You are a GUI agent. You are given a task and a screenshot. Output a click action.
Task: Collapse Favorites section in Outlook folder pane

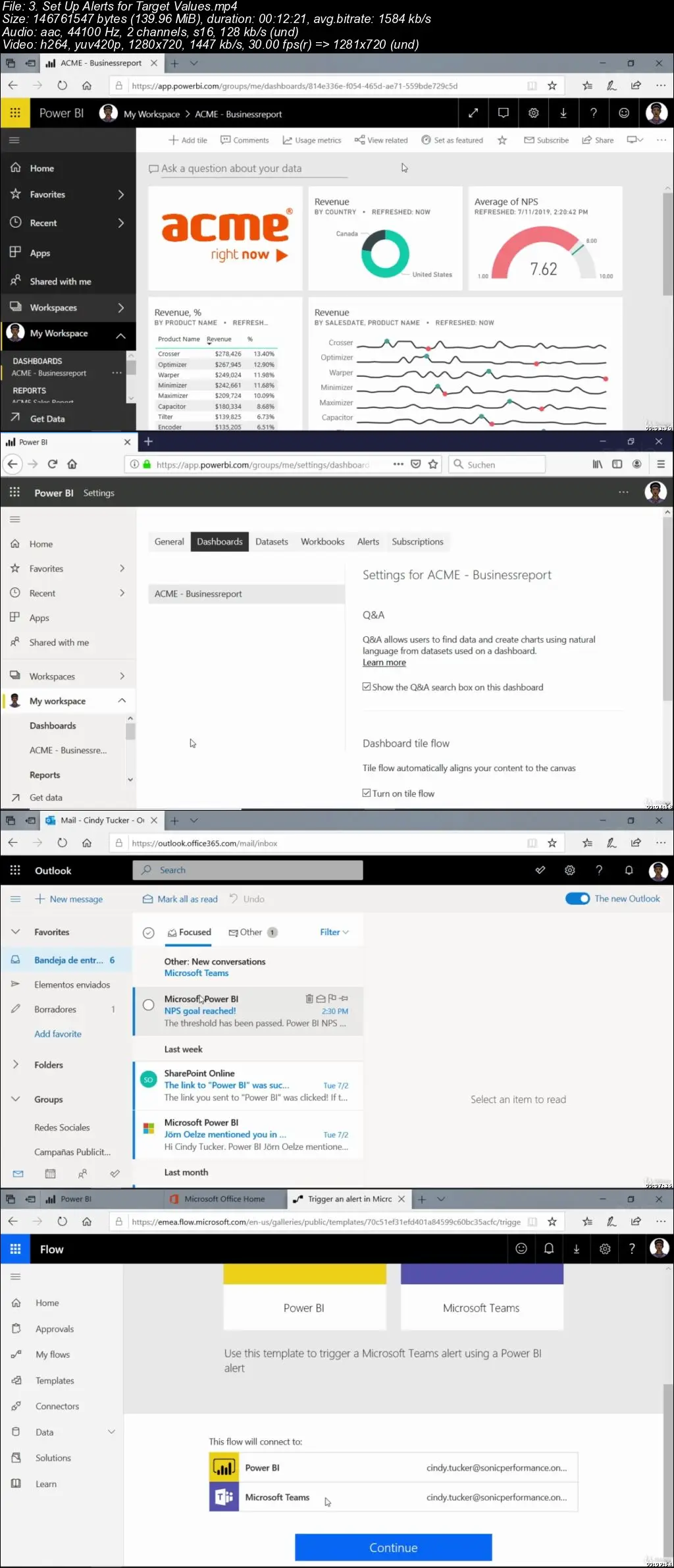tap(15, 932)
